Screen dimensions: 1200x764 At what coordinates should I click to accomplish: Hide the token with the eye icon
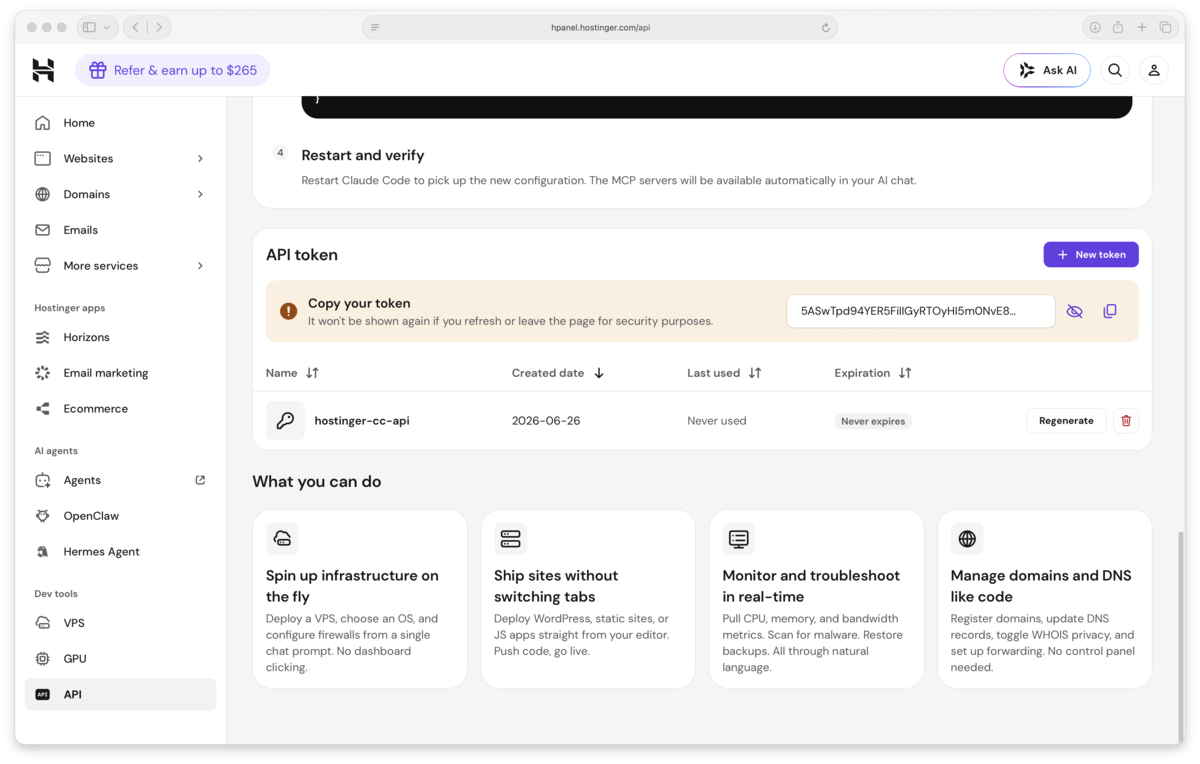(1075, 311)
